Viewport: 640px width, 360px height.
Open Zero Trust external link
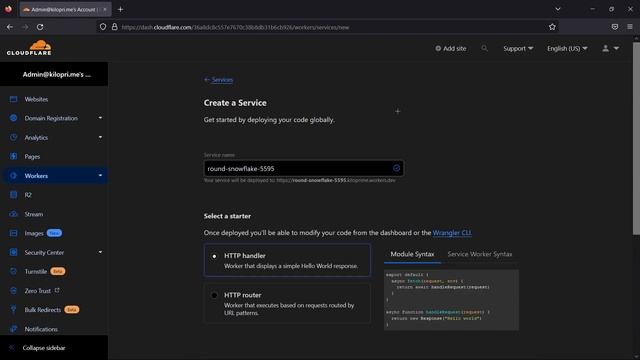(42, 291)
